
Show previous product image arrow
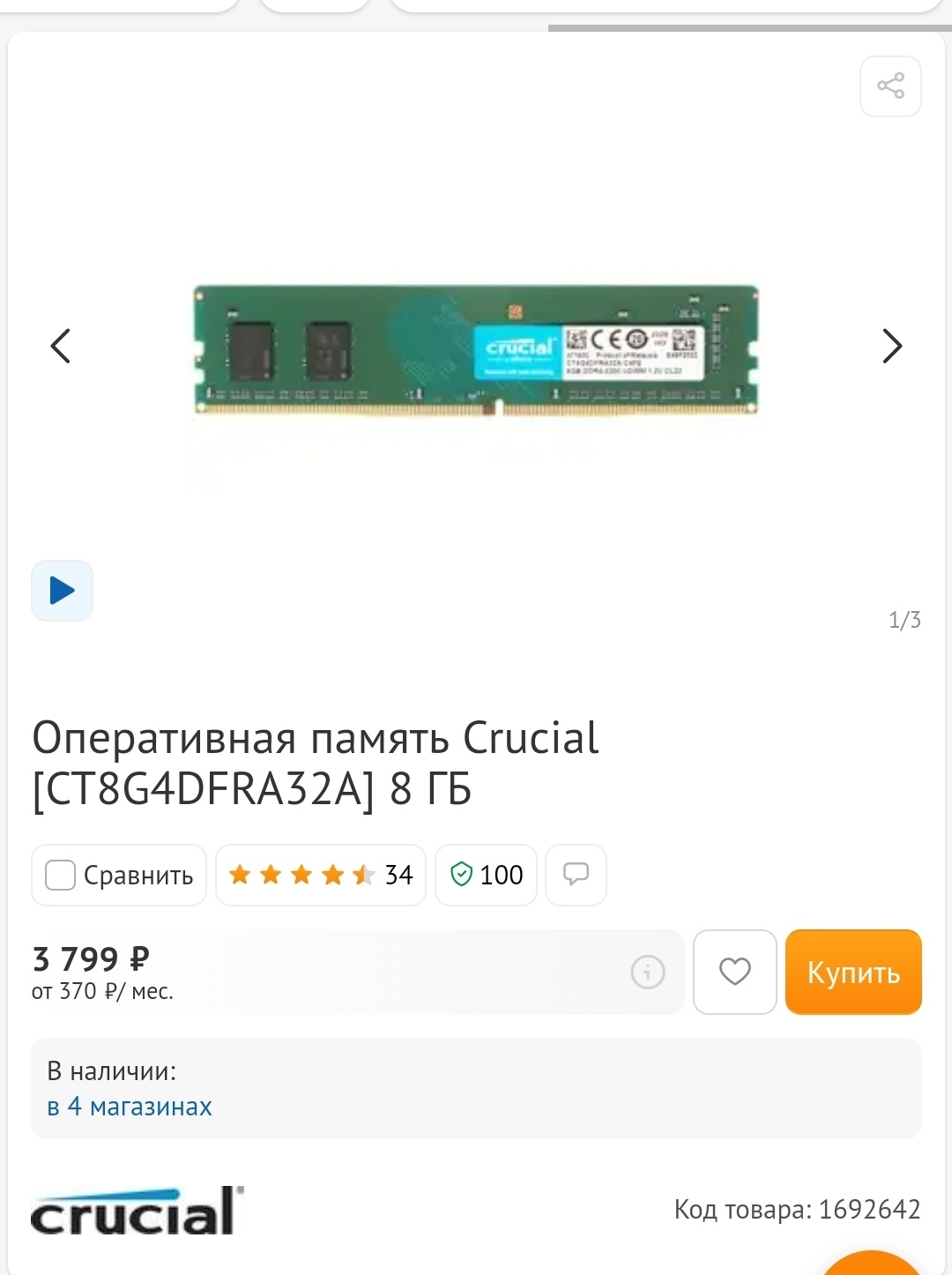point(60,346)
